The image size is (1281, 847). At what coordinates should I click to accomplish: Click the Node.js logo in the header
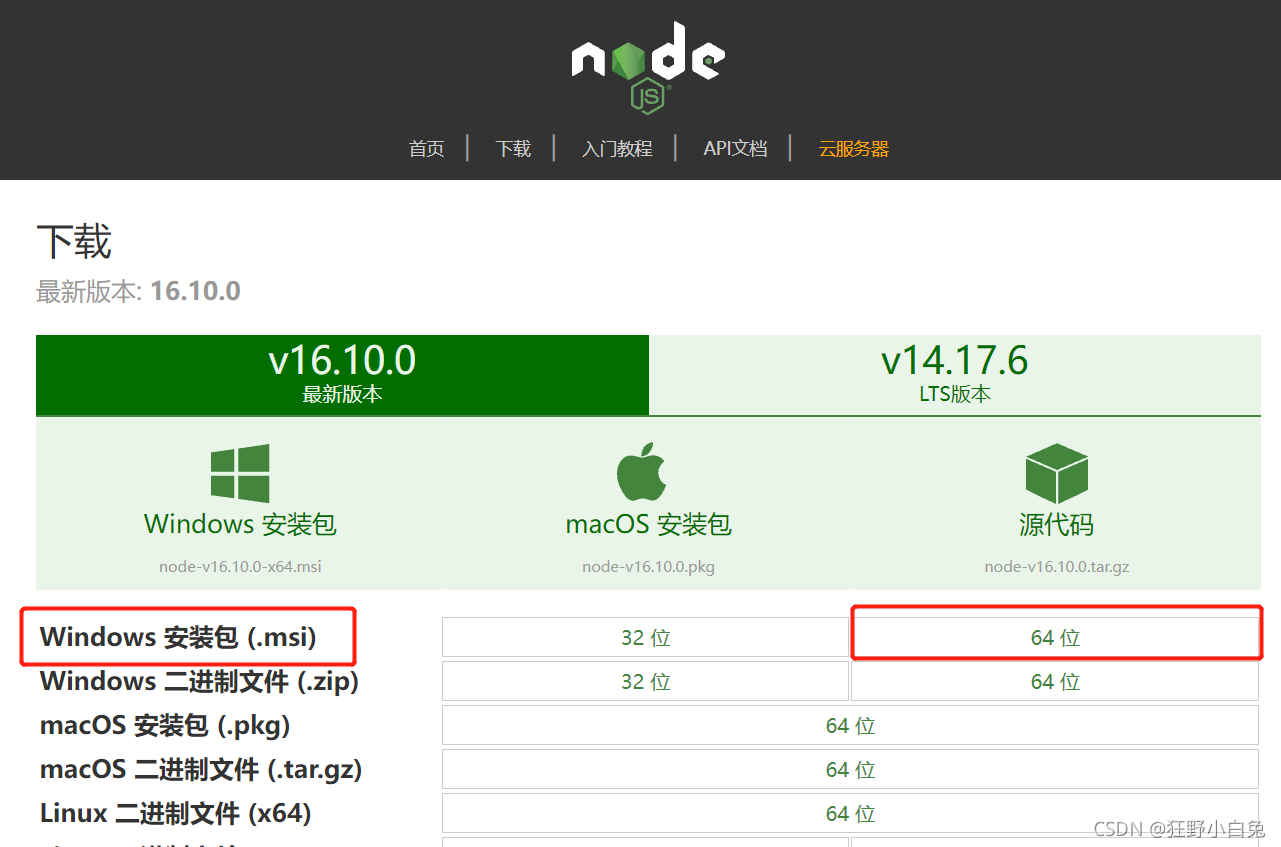pyautogui.click(x=648, y=67)
